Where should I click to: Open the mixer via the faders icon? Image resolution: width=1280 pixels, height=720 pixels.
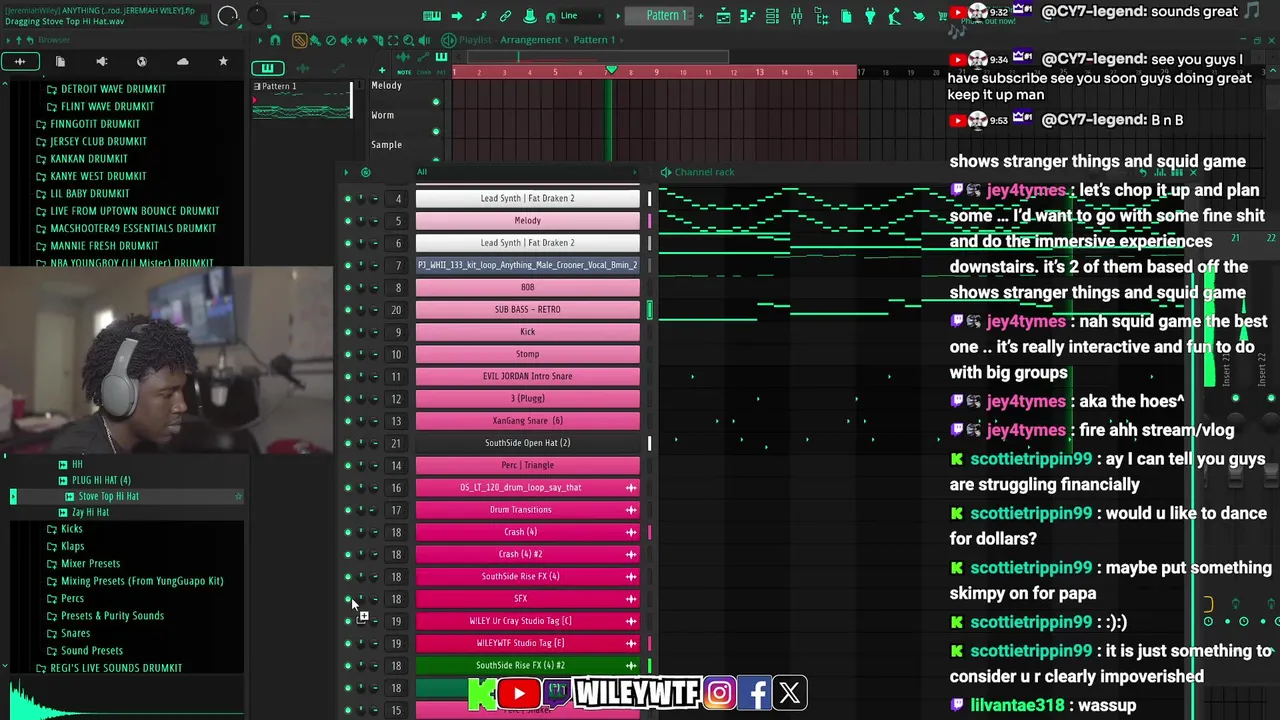tap(796, 16)
